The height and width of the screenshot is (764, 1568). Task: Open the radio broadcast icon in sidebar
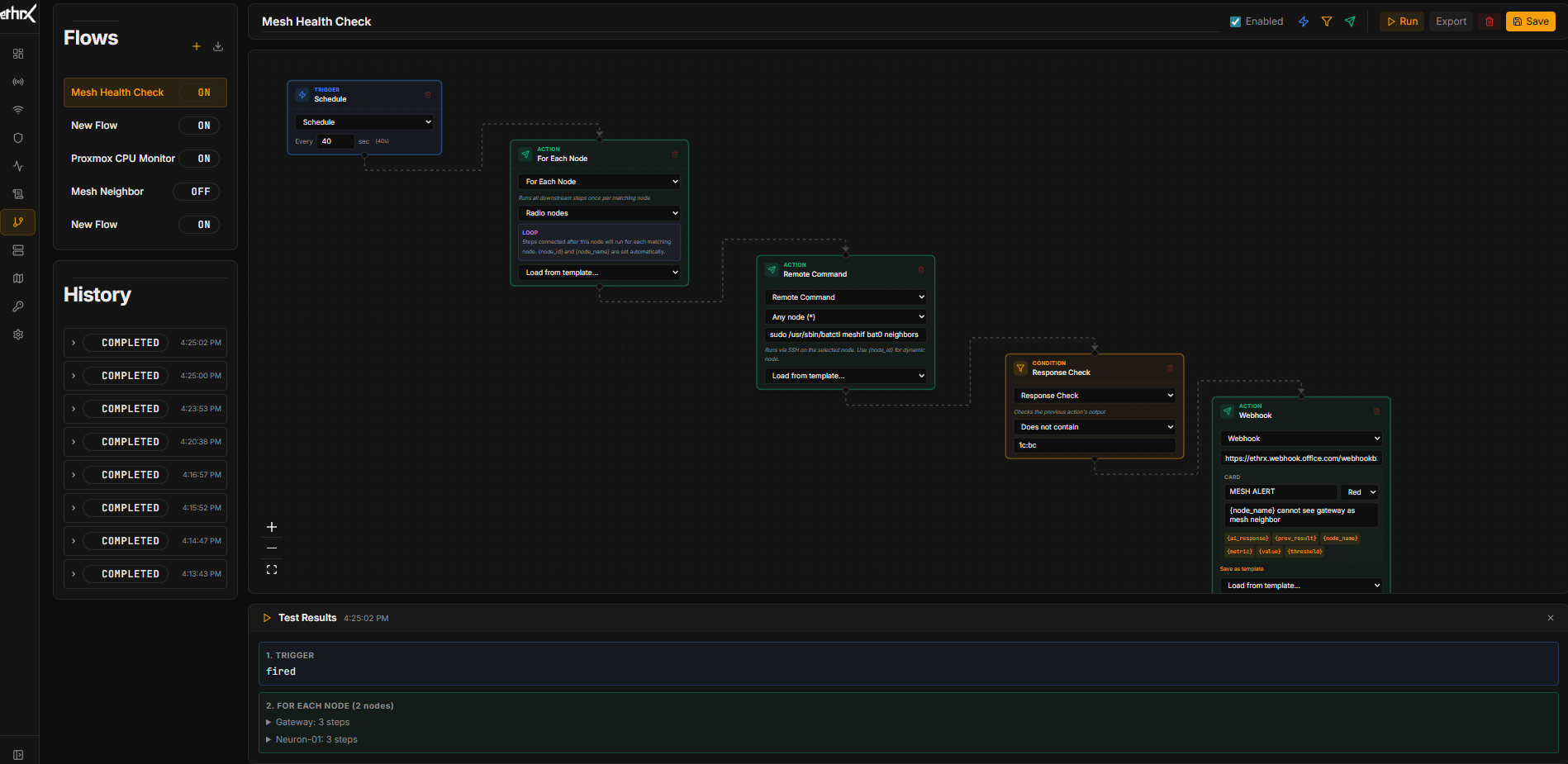18,82
